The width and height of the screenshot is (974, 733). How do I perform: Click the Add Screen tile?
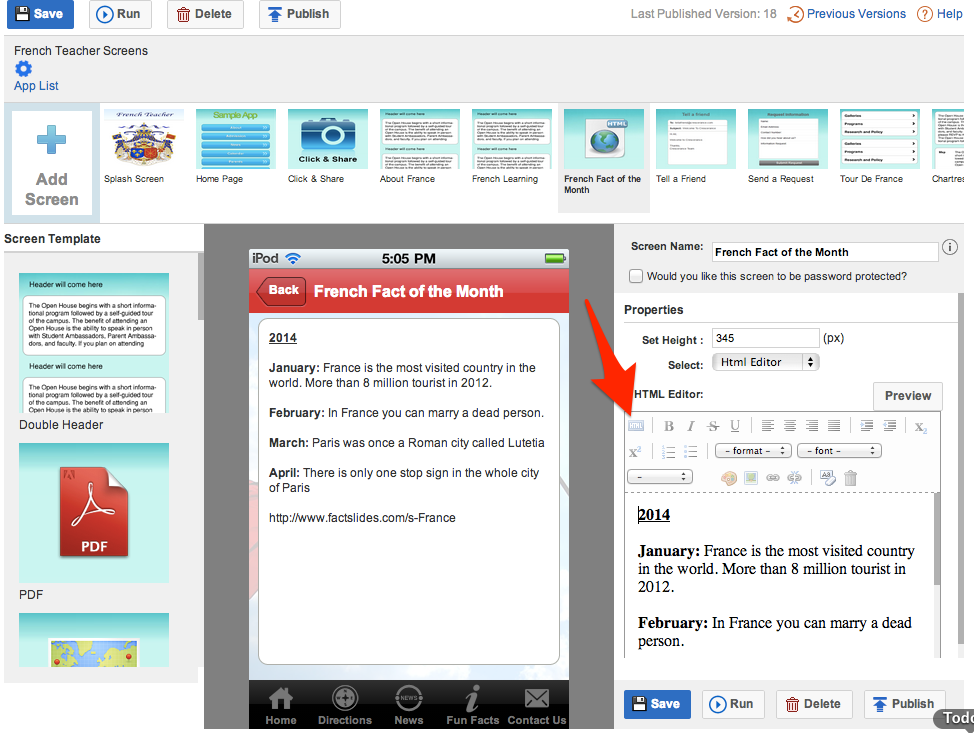pos(52,163)
